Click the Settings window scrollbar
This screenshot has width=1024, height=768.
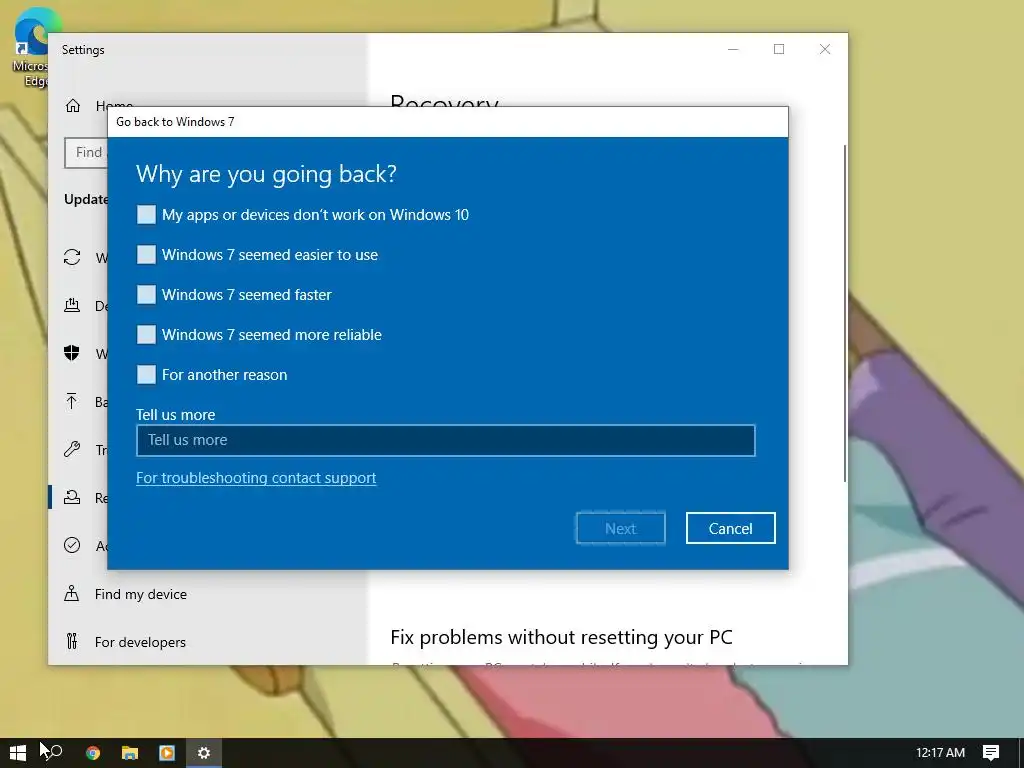[845, 313]
